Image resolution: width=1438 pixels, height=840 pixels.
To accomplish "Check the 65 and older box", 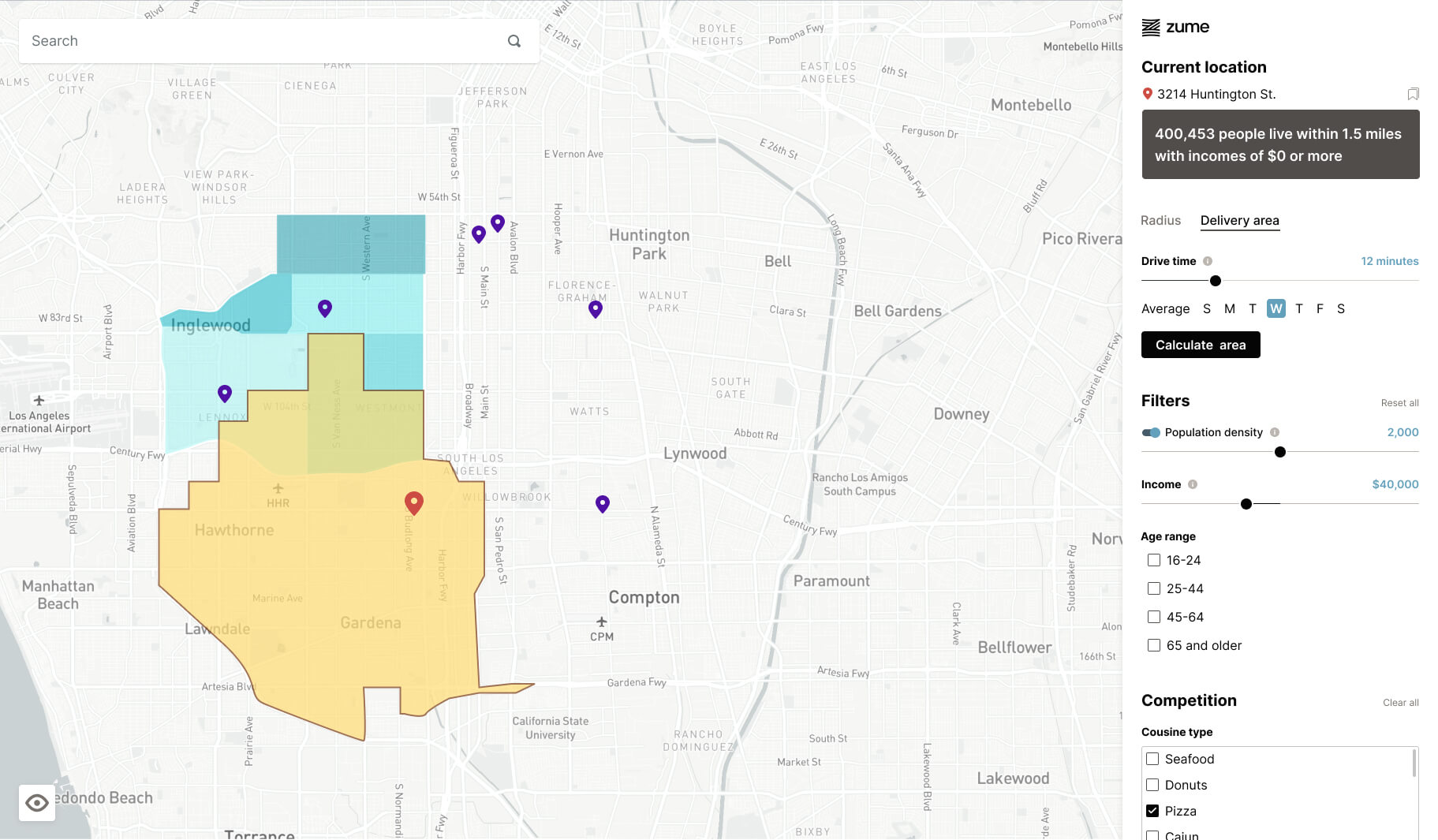I will tap(1154, 645).
